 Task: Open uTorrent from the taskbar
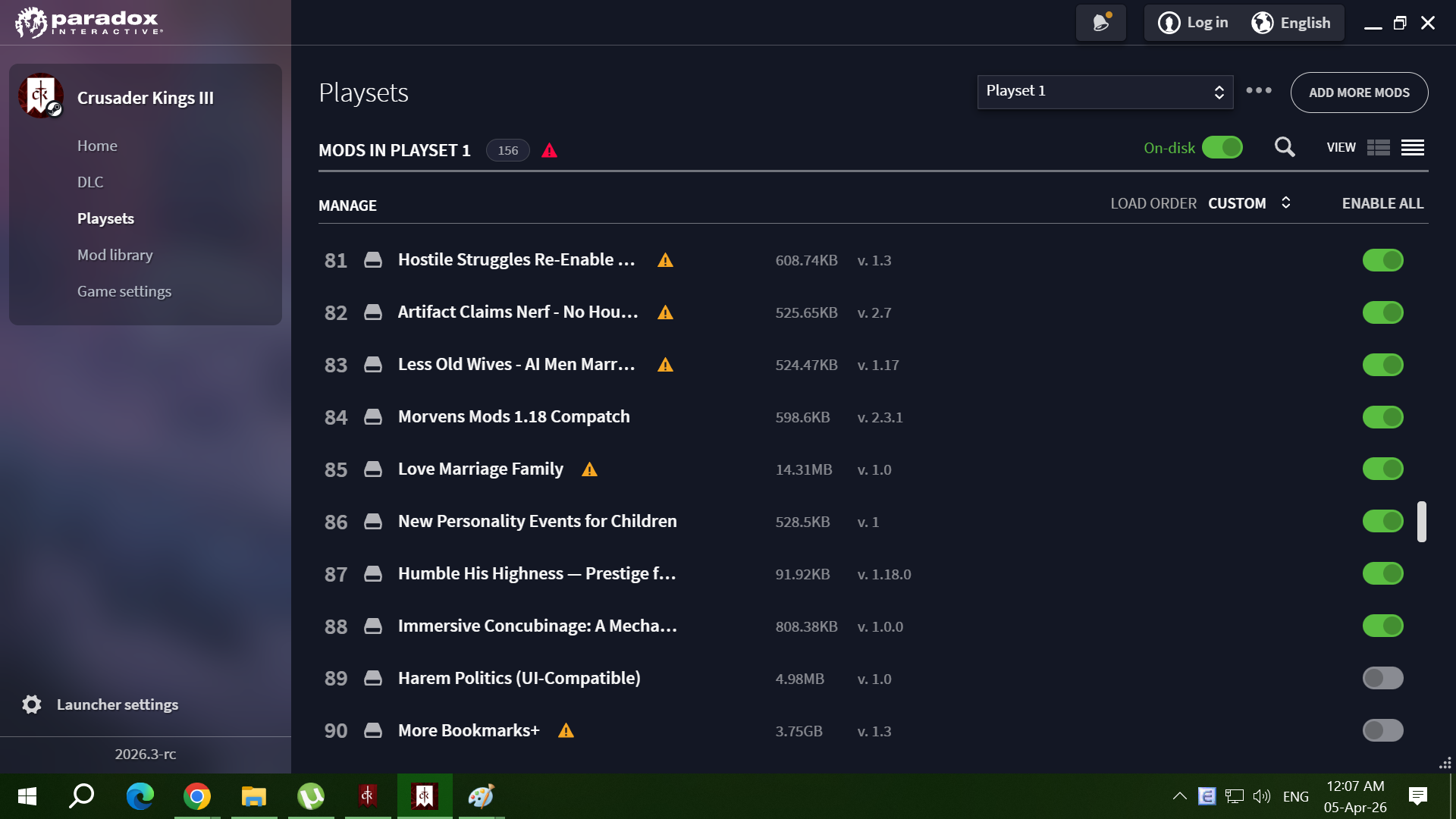(x=311, y=796)
